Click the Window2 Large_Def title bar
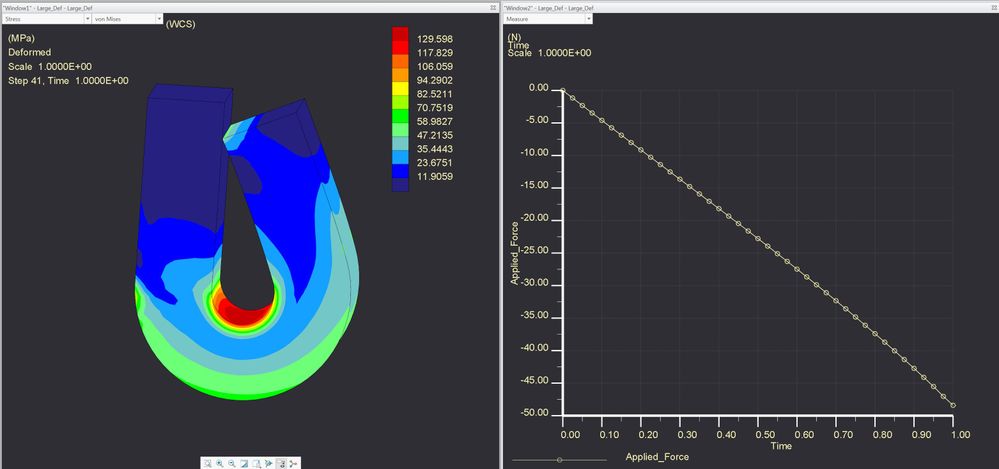Viewport: 999px width, 469px height. coord(751,7)
